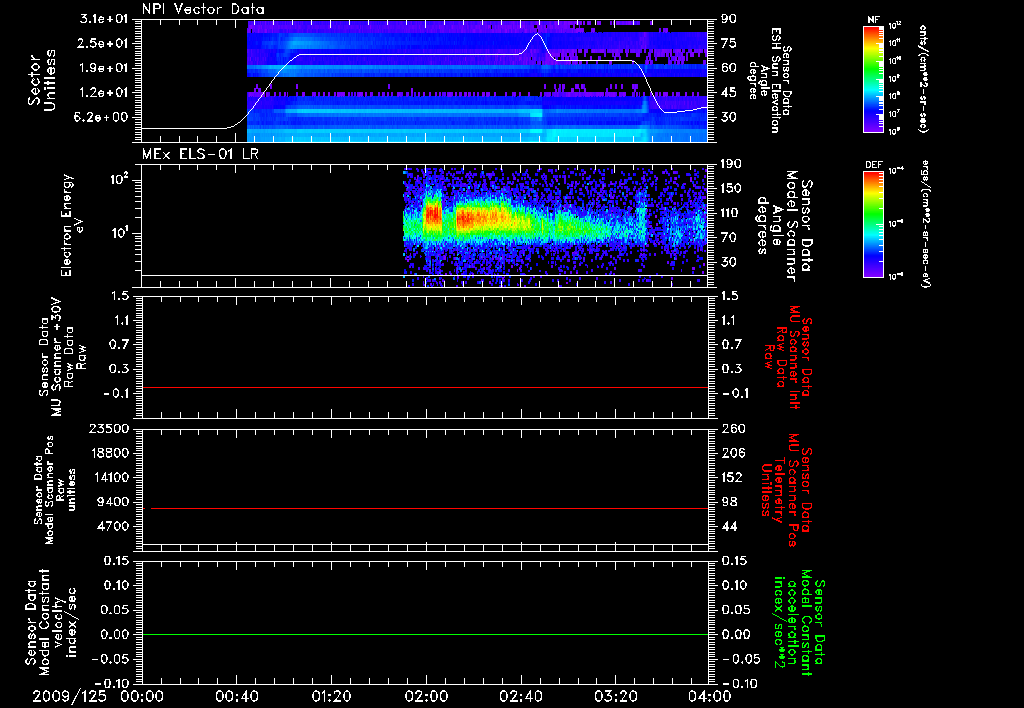Click the MU Scanner +30V Raw Data label
The image size is (1024, 708).
coord(63,358)
